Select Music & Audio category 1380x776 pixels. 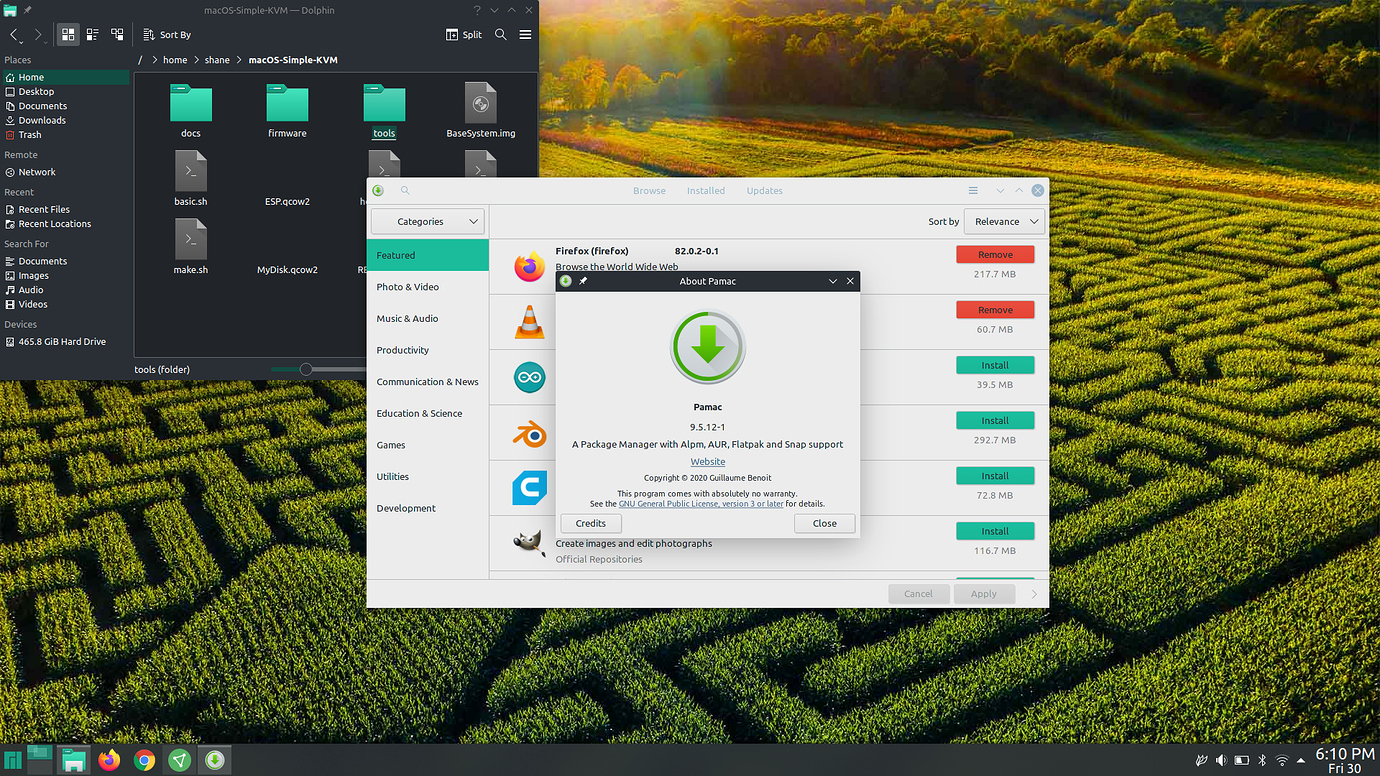coord(428,318)
